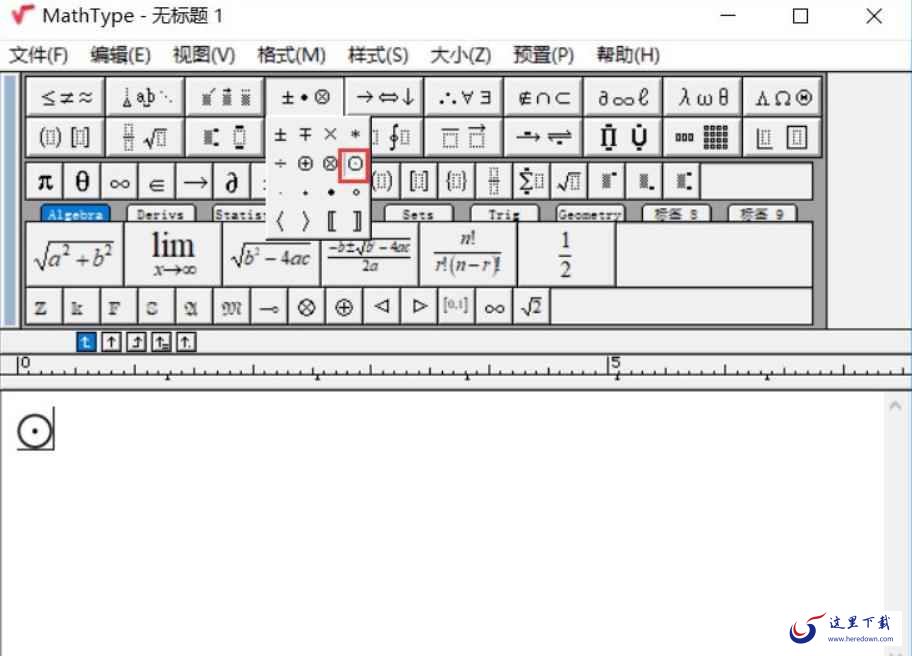Screen dimensions: 912x656
Task: Switch to the Geometry tab
Action: coord(590,214)
